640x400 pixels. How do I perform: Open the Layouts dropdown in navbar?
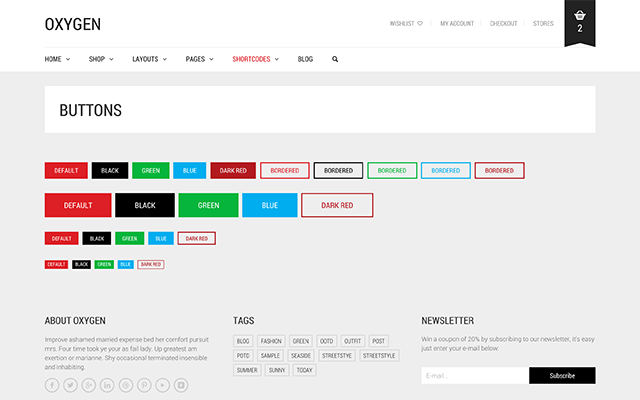149,59
